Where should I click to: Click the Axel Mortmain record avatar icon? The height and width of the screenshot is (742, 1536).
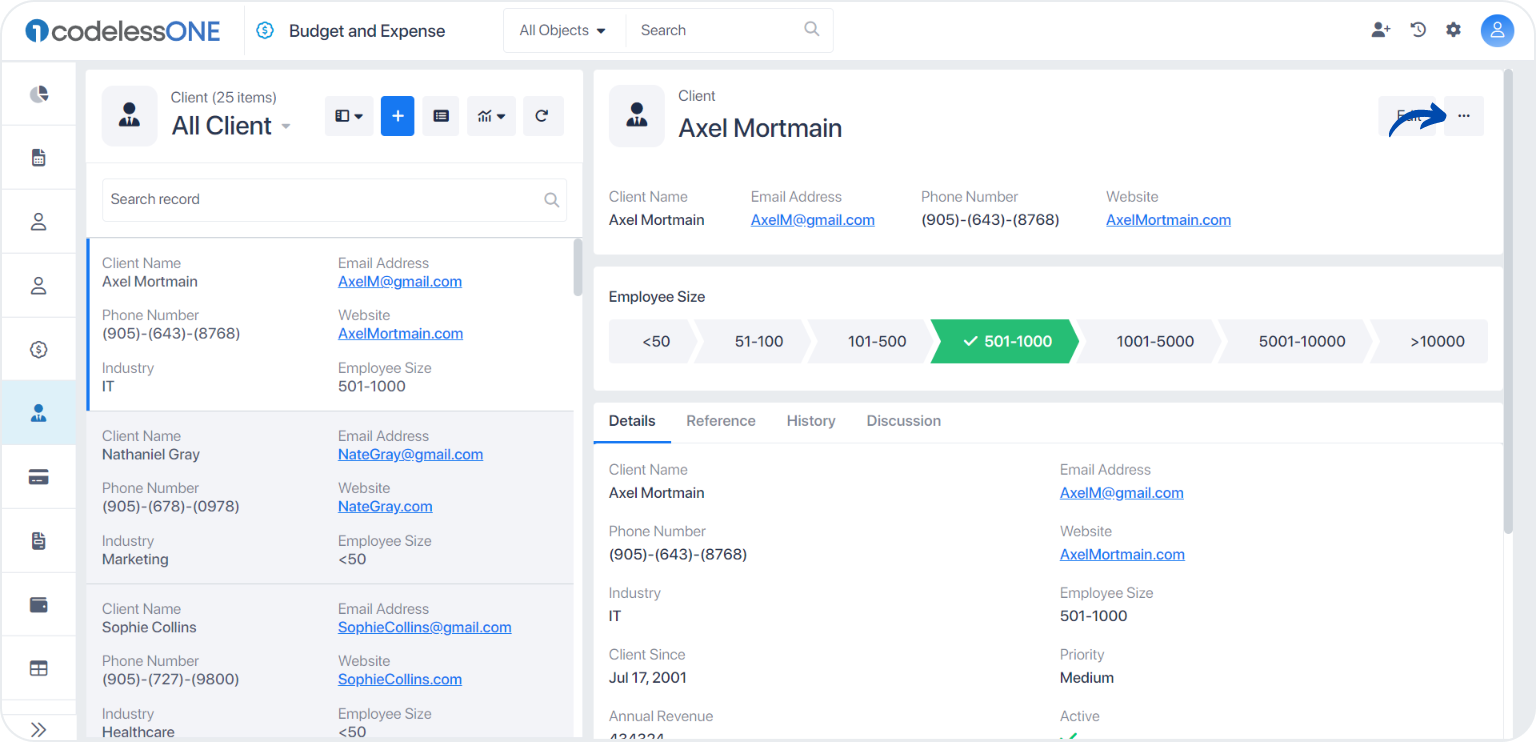point(637,116)
